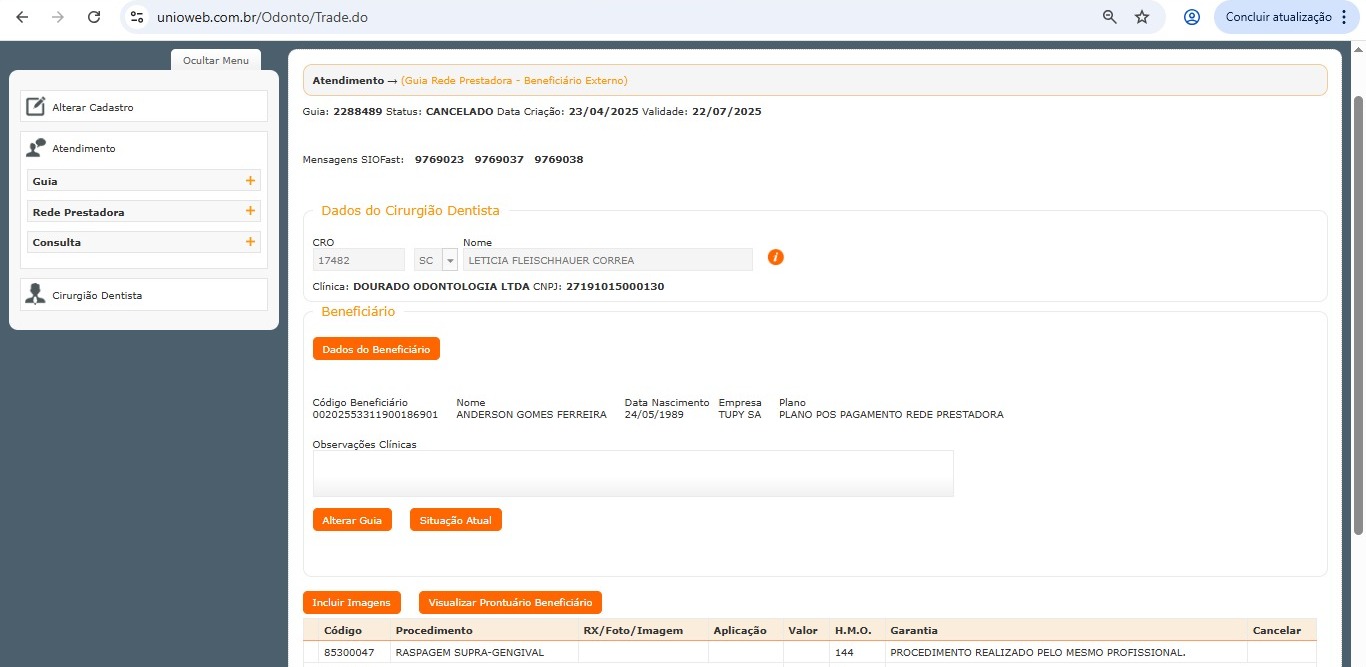This screenshot has height=667, width=1366.
Task: Click the Cirurgião Dentista person icon
Action: click(x=35, y=295)
